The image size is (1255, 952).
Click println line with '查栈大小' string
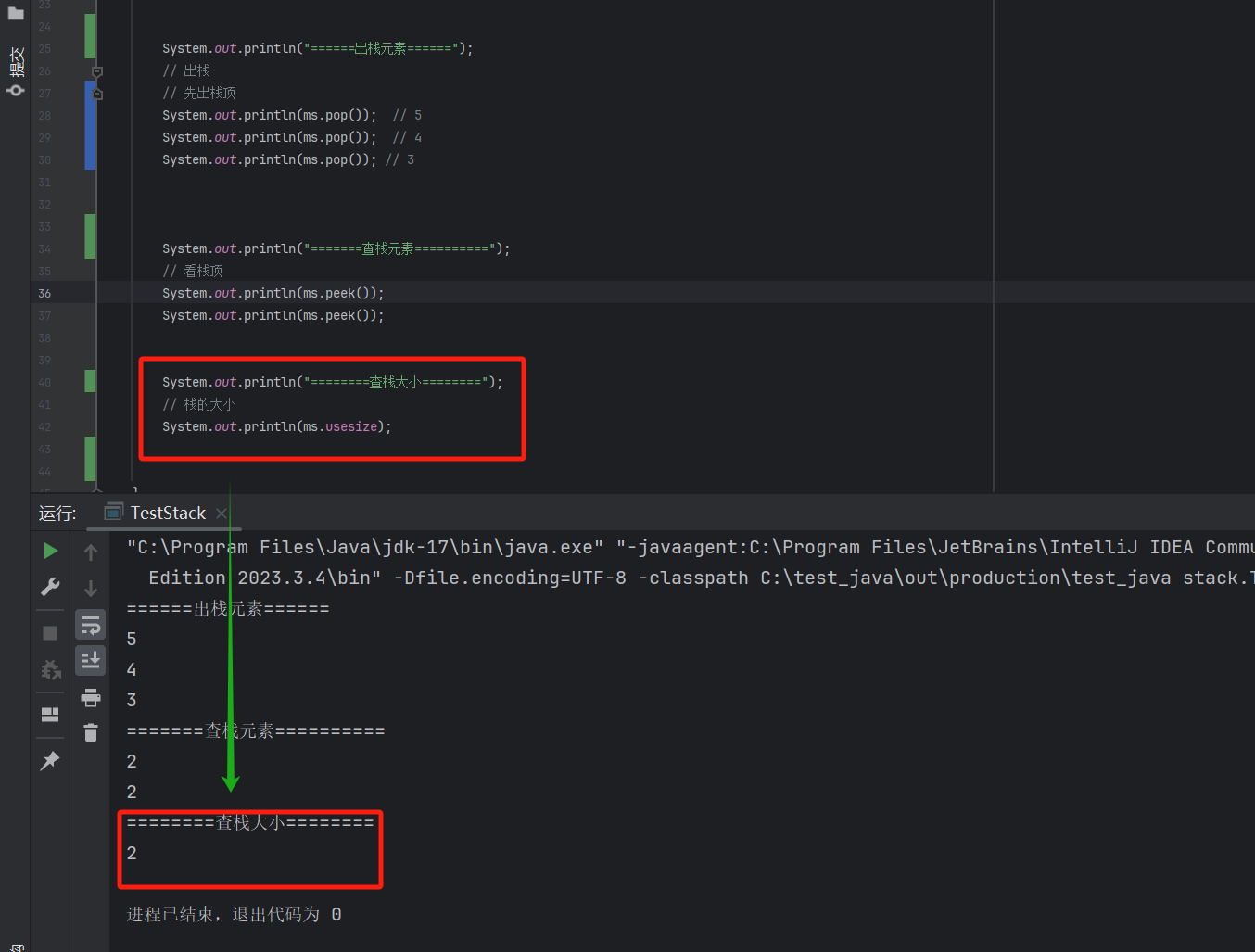[332, 382]
